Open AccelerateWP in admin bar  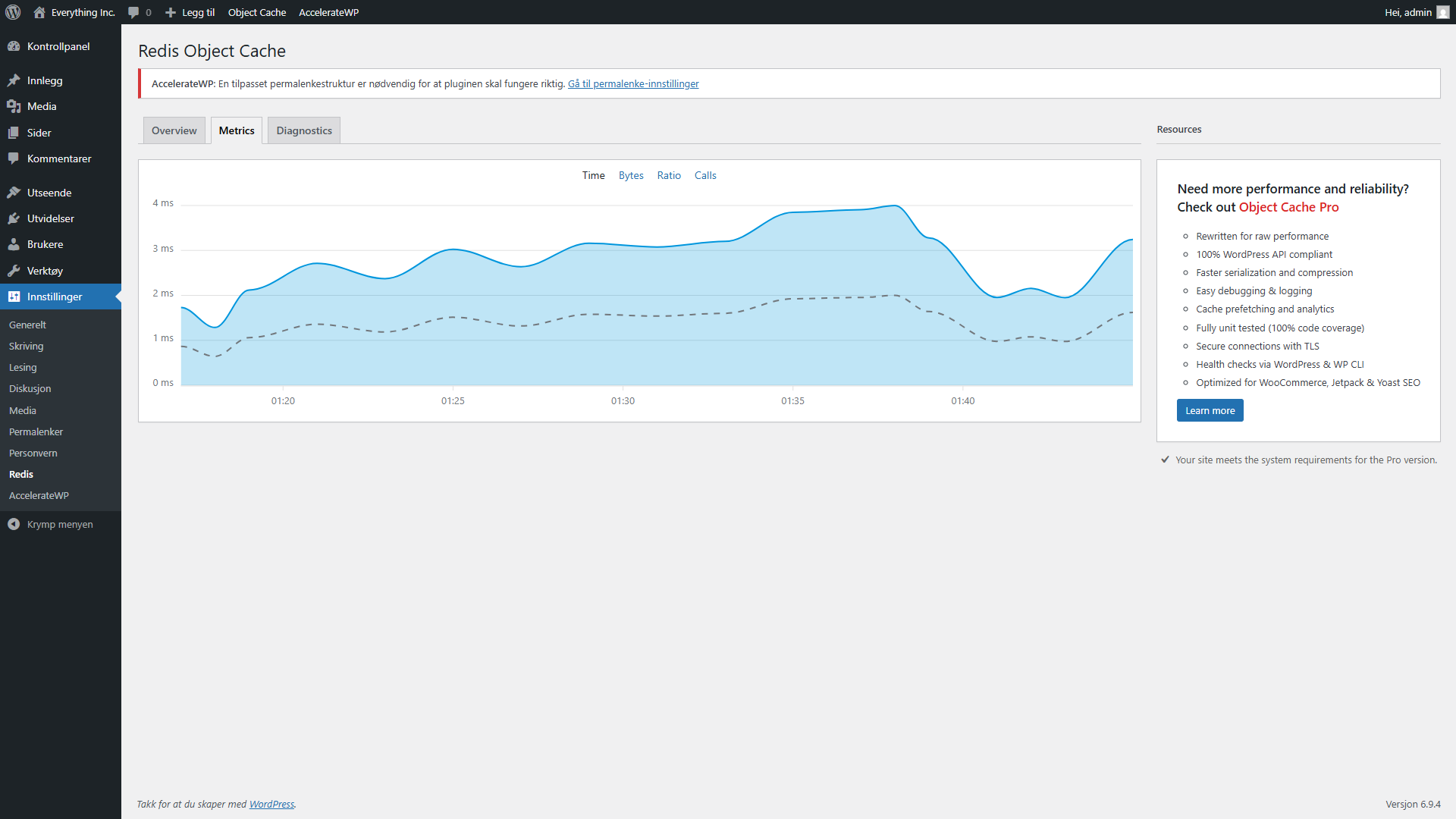pos(329,12)
